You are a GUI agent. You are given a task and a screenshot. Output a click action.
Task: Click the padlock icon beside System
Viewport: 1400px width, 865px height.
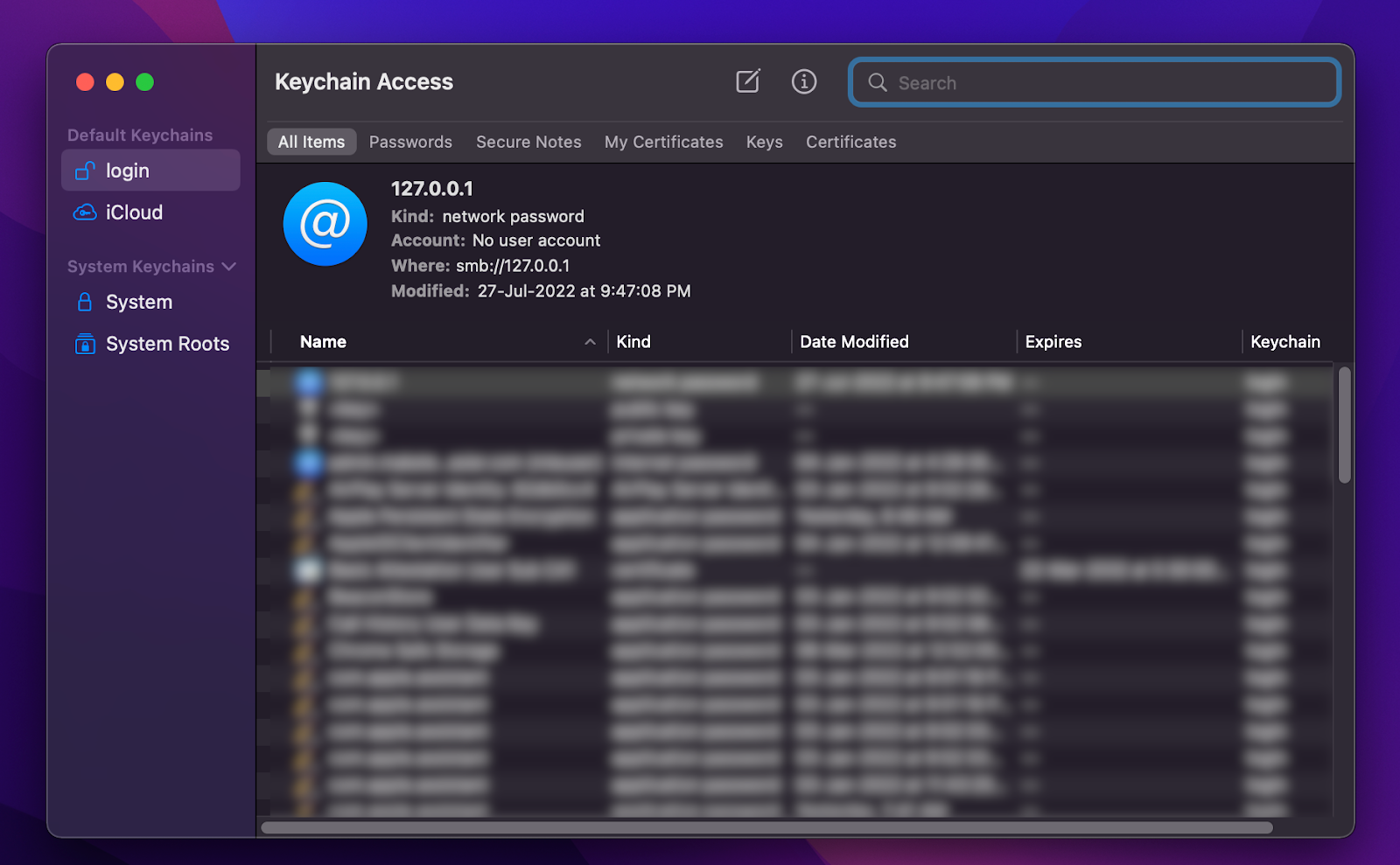point(85,302)
